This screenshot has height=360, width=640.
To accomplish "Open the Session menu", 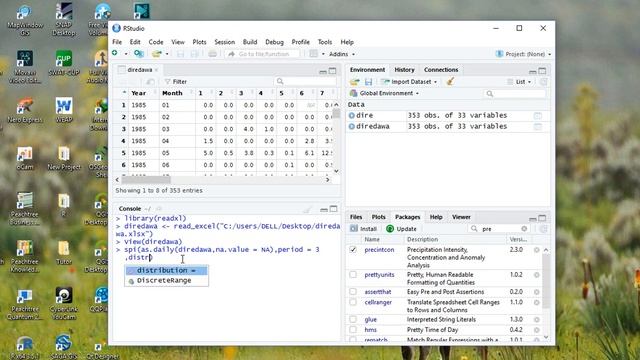I will (x=224, y=42).
